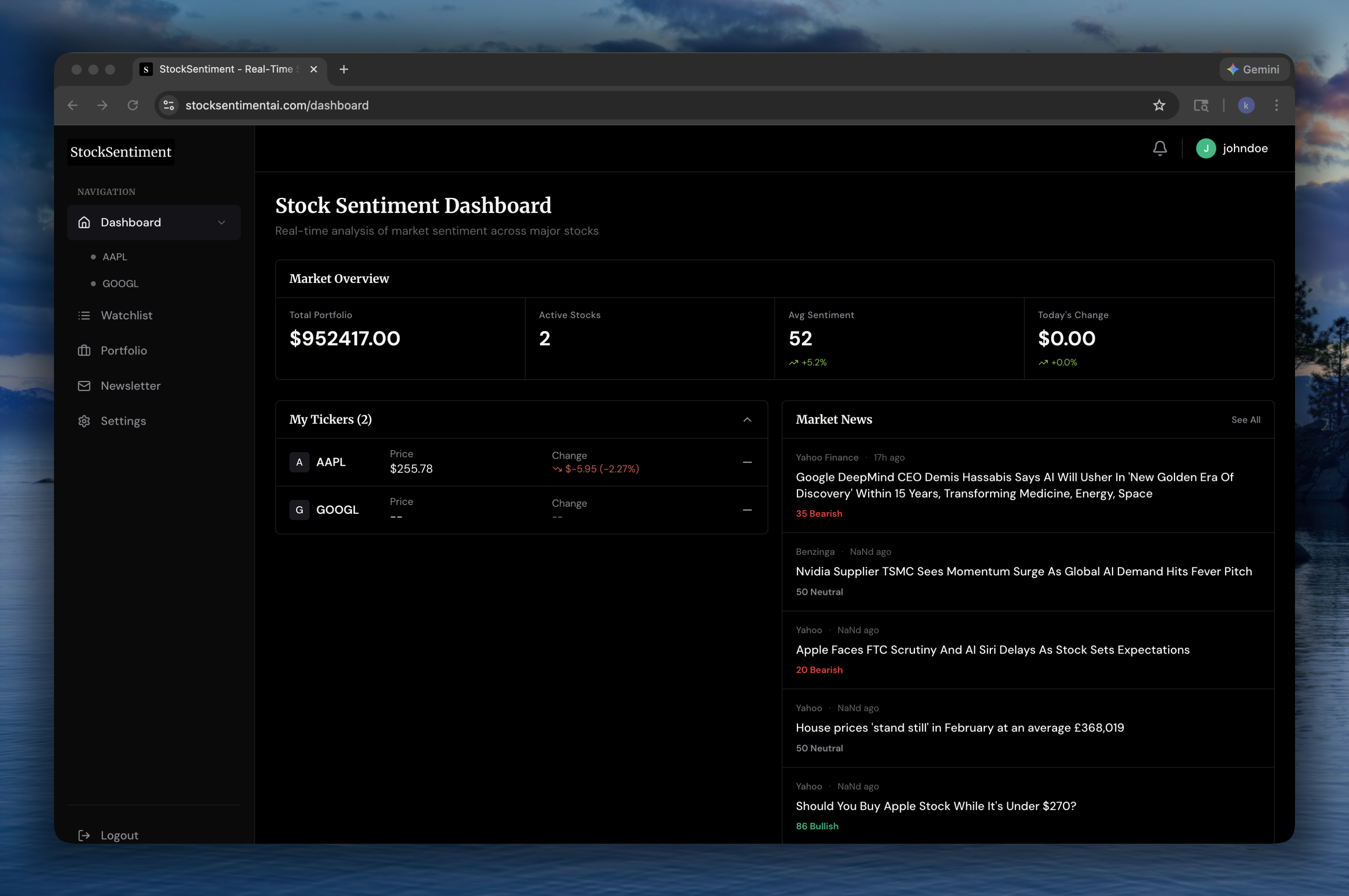Collapse the Dashboard submenu chevron
Image resolution: width=1349 pixels, height=896 pixels.
pos(222,222)
